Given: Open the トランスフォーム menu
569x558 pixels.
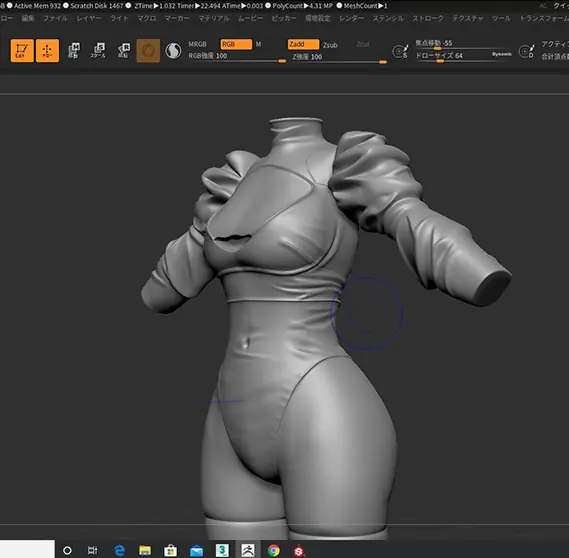Looking at the screenshot, I should pyautogui.click(x=544, y=18).
